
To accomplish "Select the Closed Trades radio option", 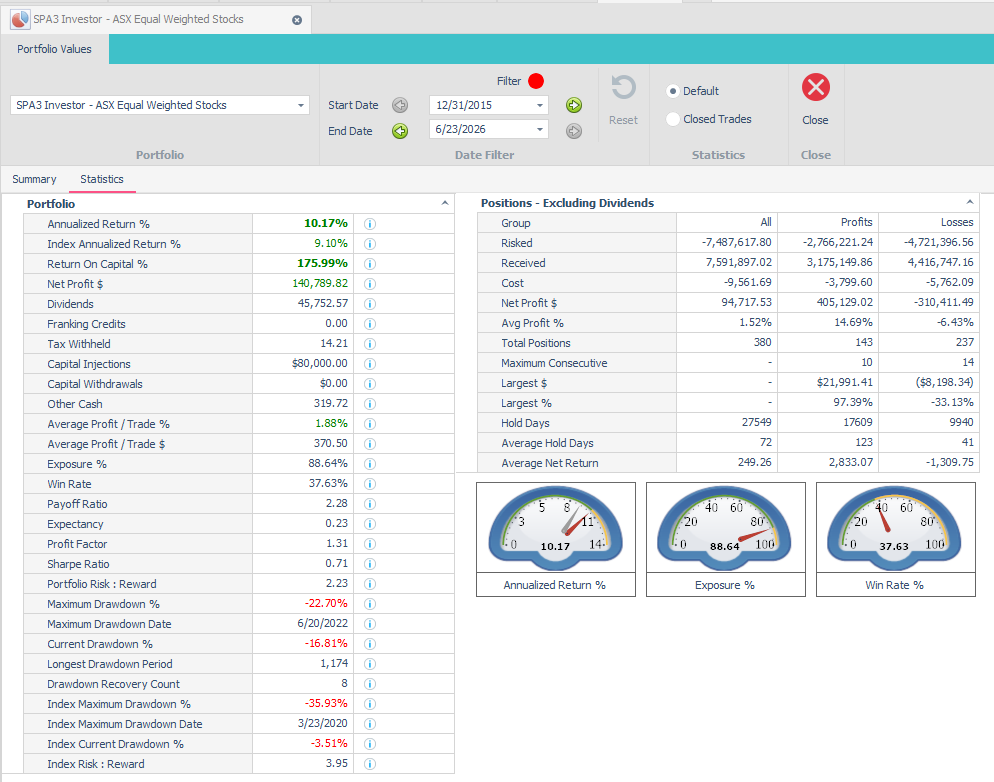I will pyautogui.click(x=673, y=119).
